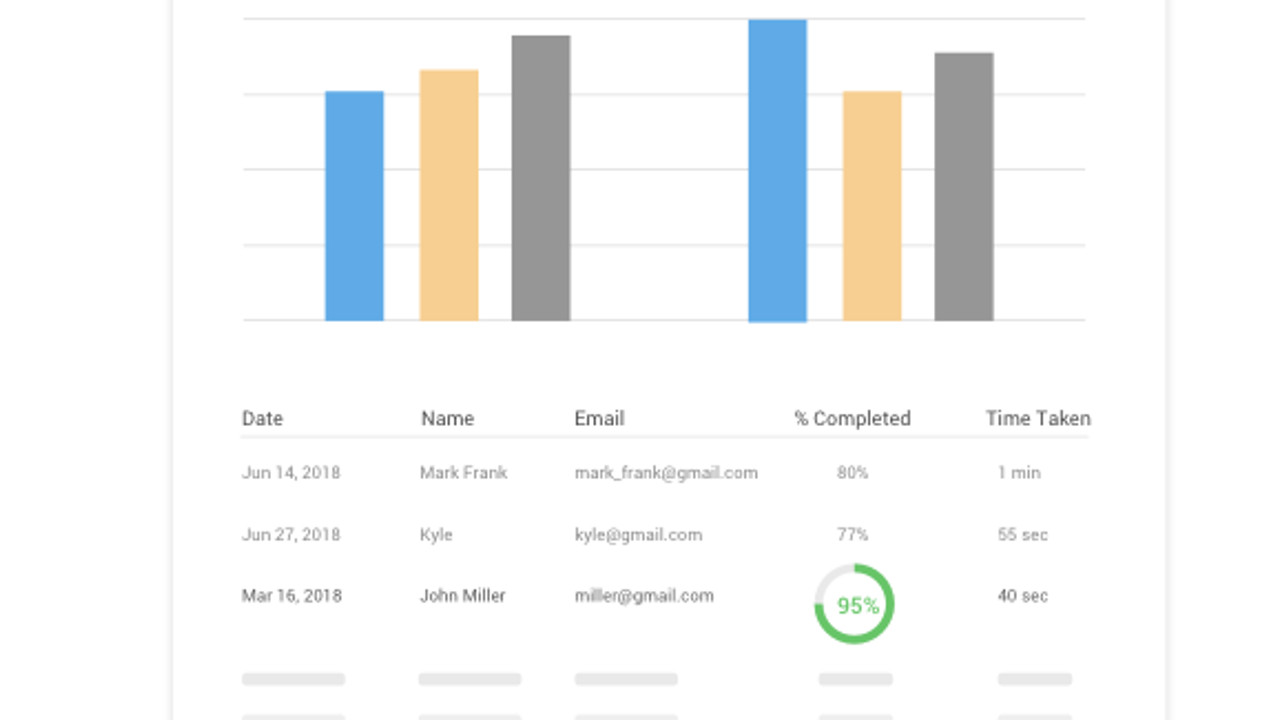The image size is (1280, 720).
Task: Click the Mar 16, 2018 date cell
Action: pyautogui.click(x=291, y=596)
